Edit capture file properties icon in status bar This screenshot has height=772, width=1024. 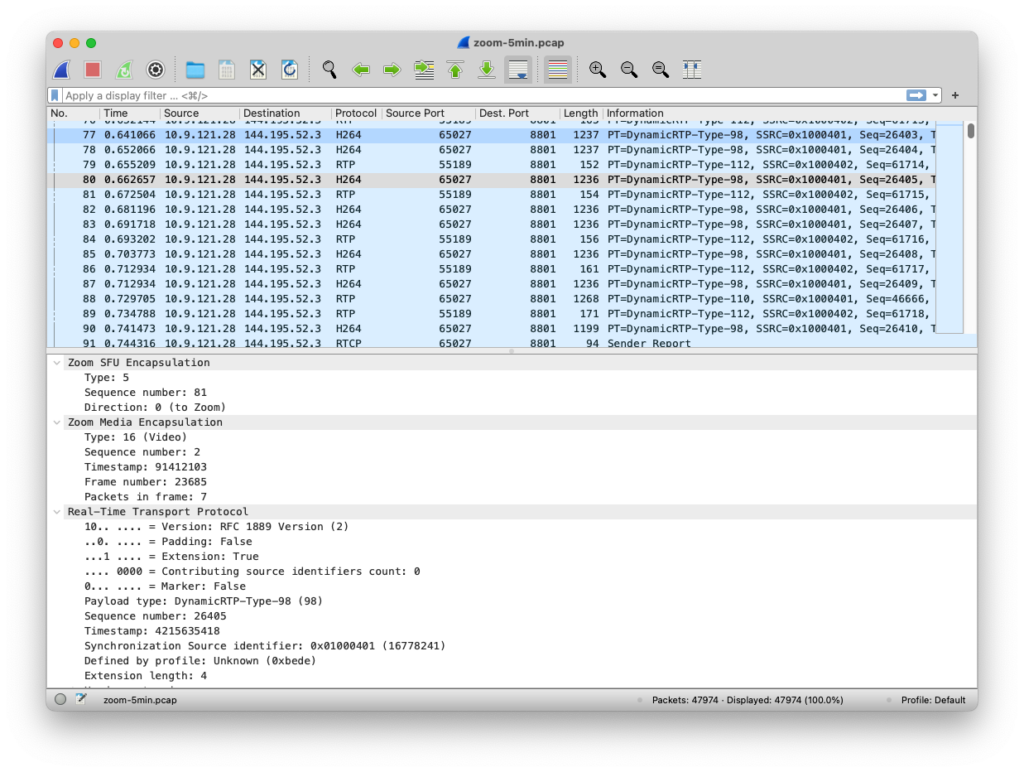pyautogui.click(x=81, y=700)
